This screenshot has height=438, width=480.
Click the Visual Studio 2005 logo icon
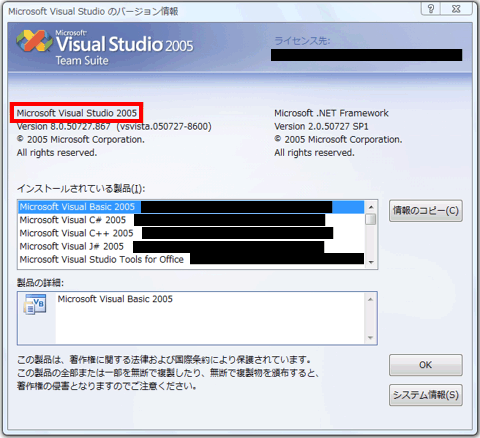pos(34,41)
